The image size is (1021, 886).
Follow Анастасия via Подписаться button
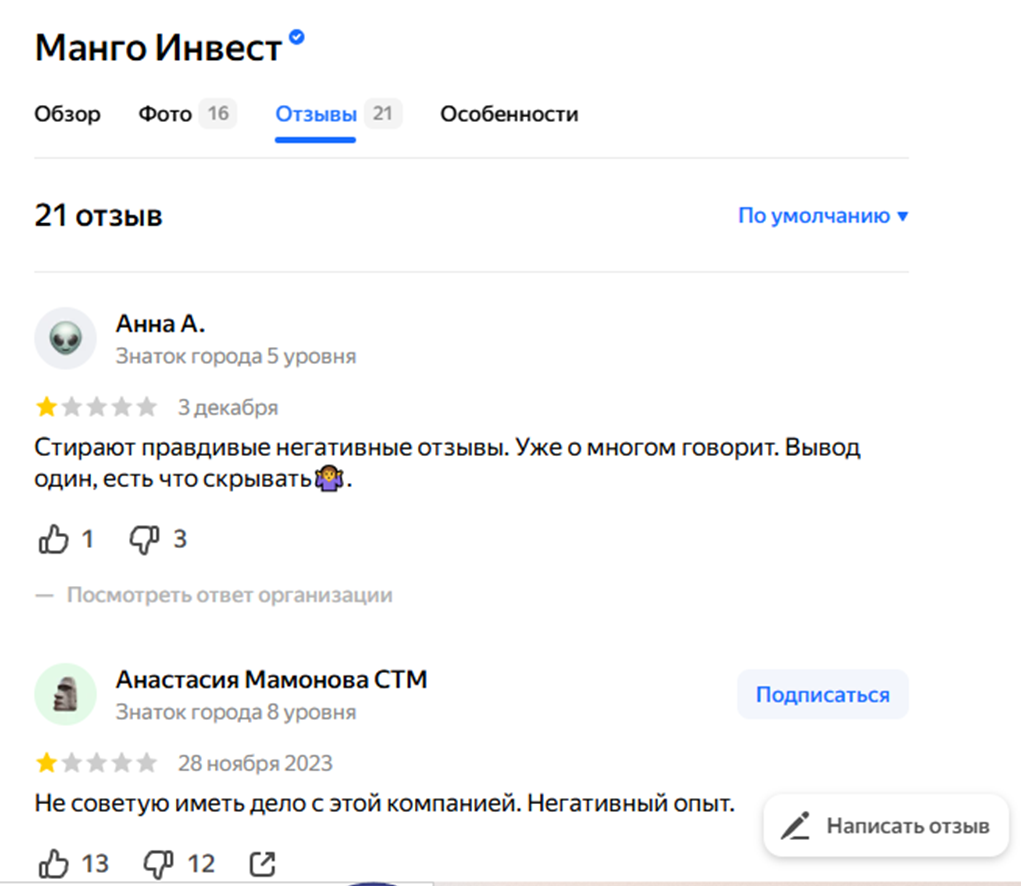822,693
